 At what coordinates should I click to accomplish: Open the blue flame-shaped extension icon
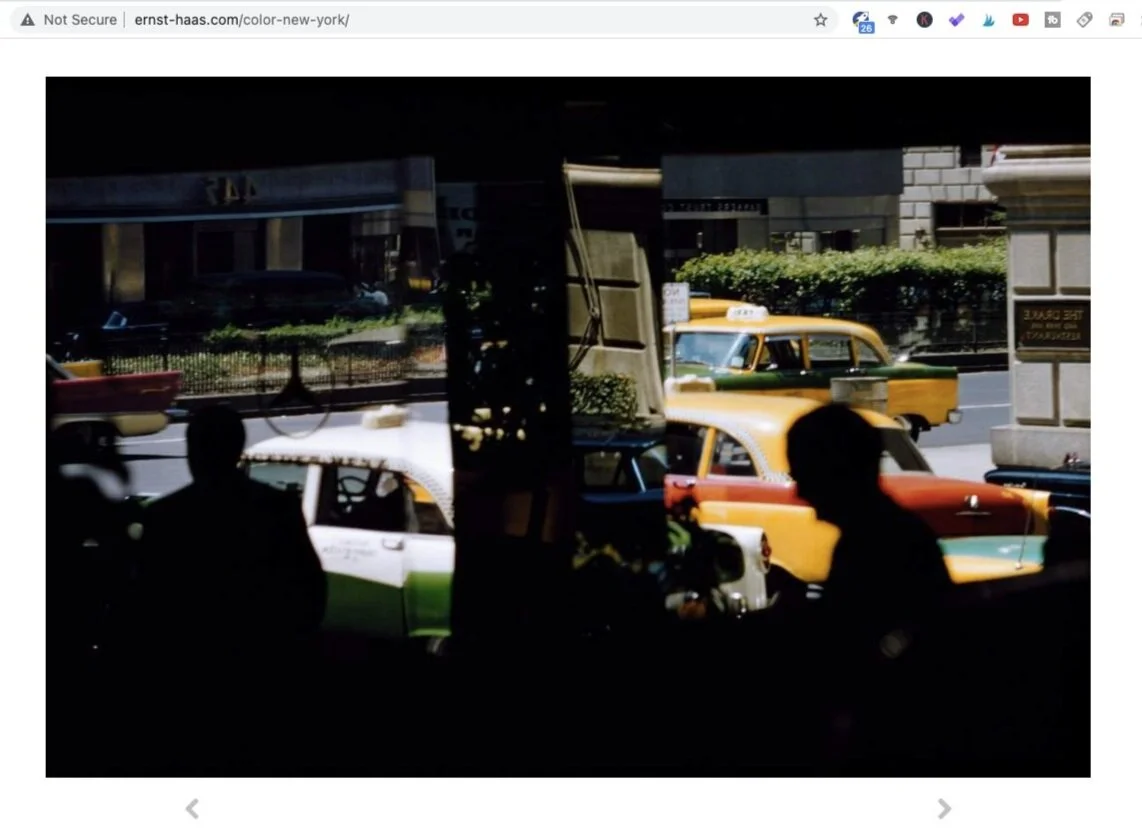click(x=988, y=20)
